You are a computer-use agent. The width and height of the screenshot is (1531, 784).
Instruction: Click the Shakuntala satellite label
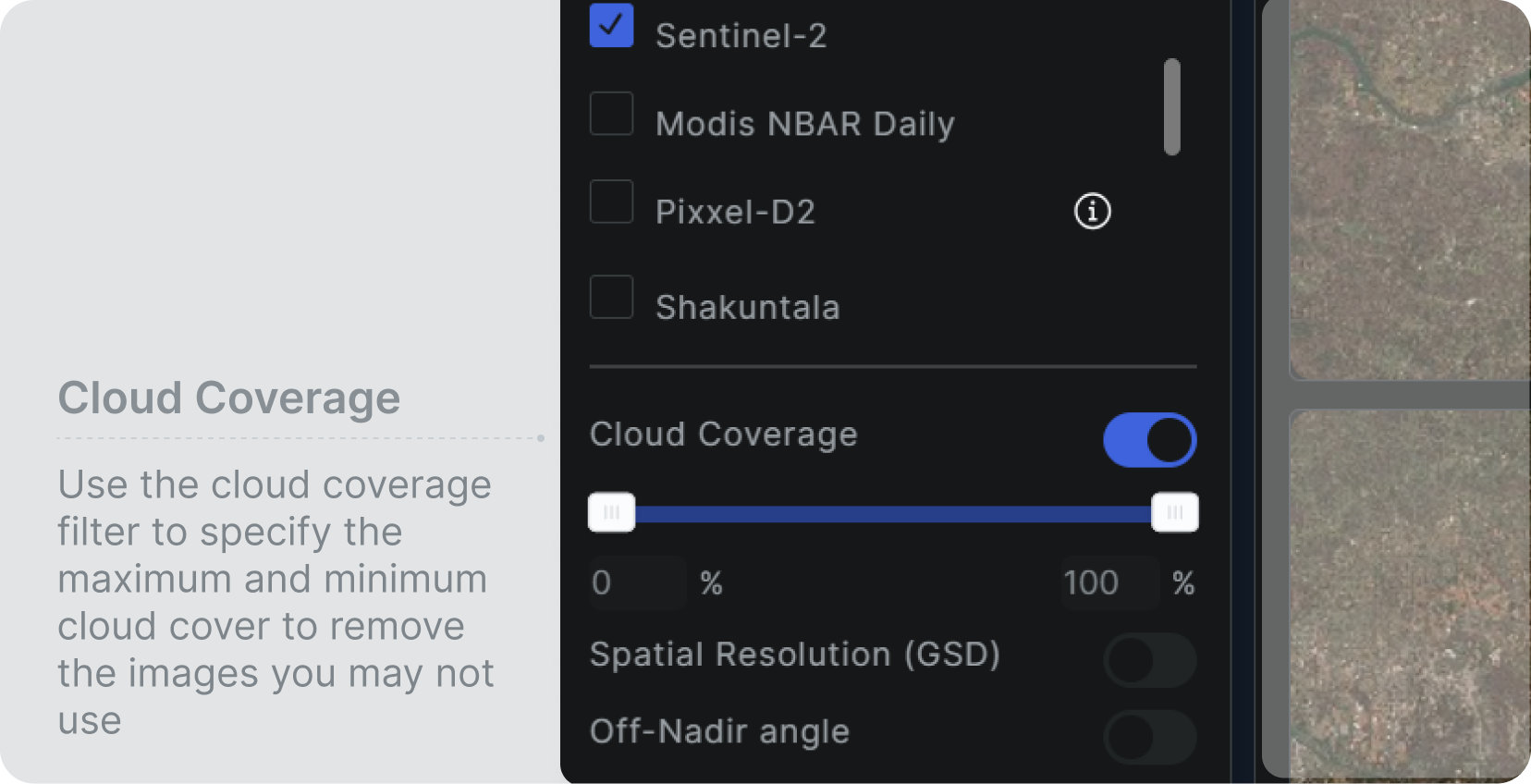pos(747,307)
